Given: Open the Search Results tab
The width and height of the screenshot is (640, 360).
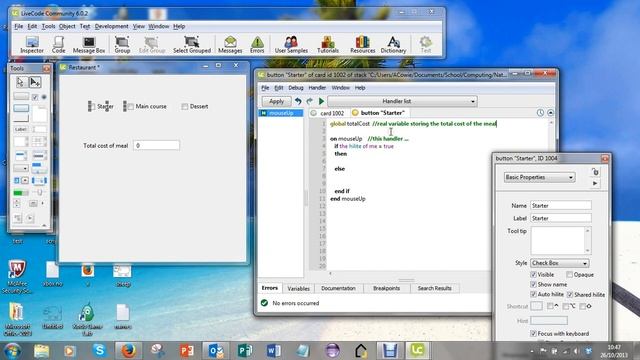Looking at the screenshot, I should [x=434, y=288].
